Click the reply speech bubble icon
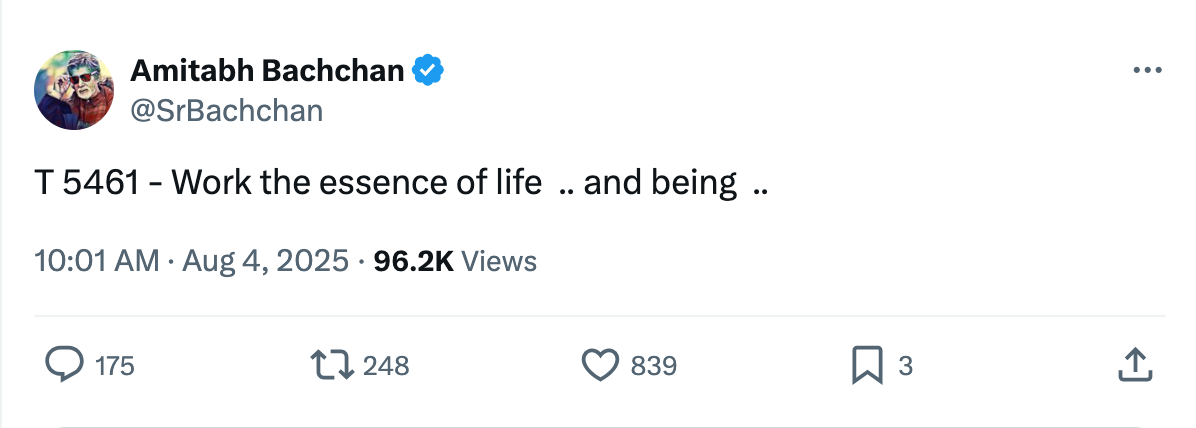Screen dimensions: 1196x428 click(65, 366)
